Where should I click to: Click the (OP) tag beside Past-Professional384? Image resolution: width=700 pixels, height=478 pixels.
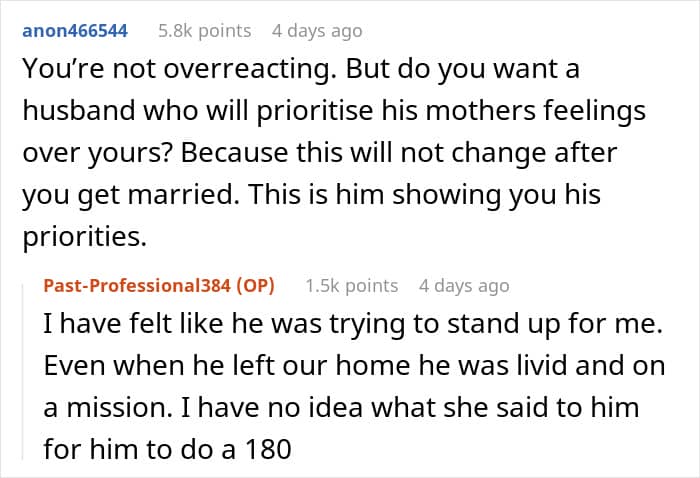click(255, 286)
